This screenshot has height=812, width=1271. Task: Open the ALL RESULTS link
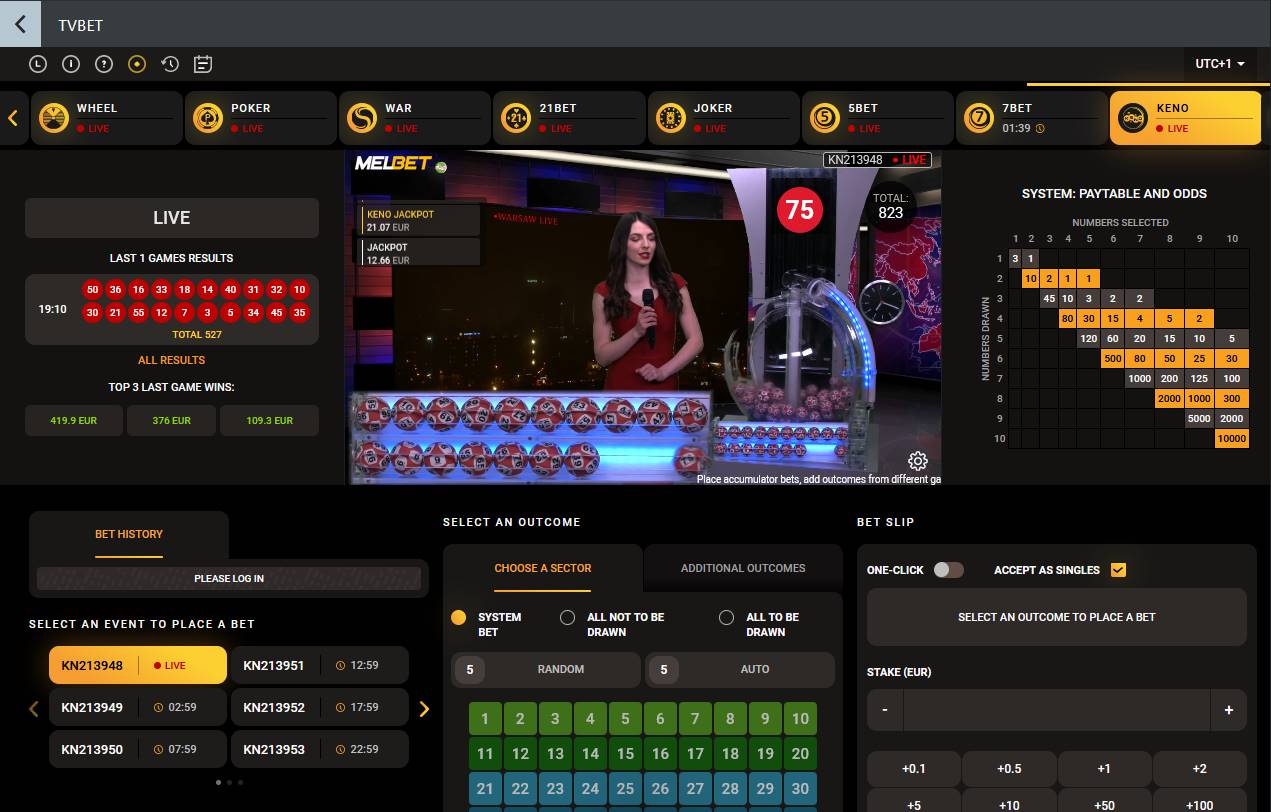pos(172,360)
